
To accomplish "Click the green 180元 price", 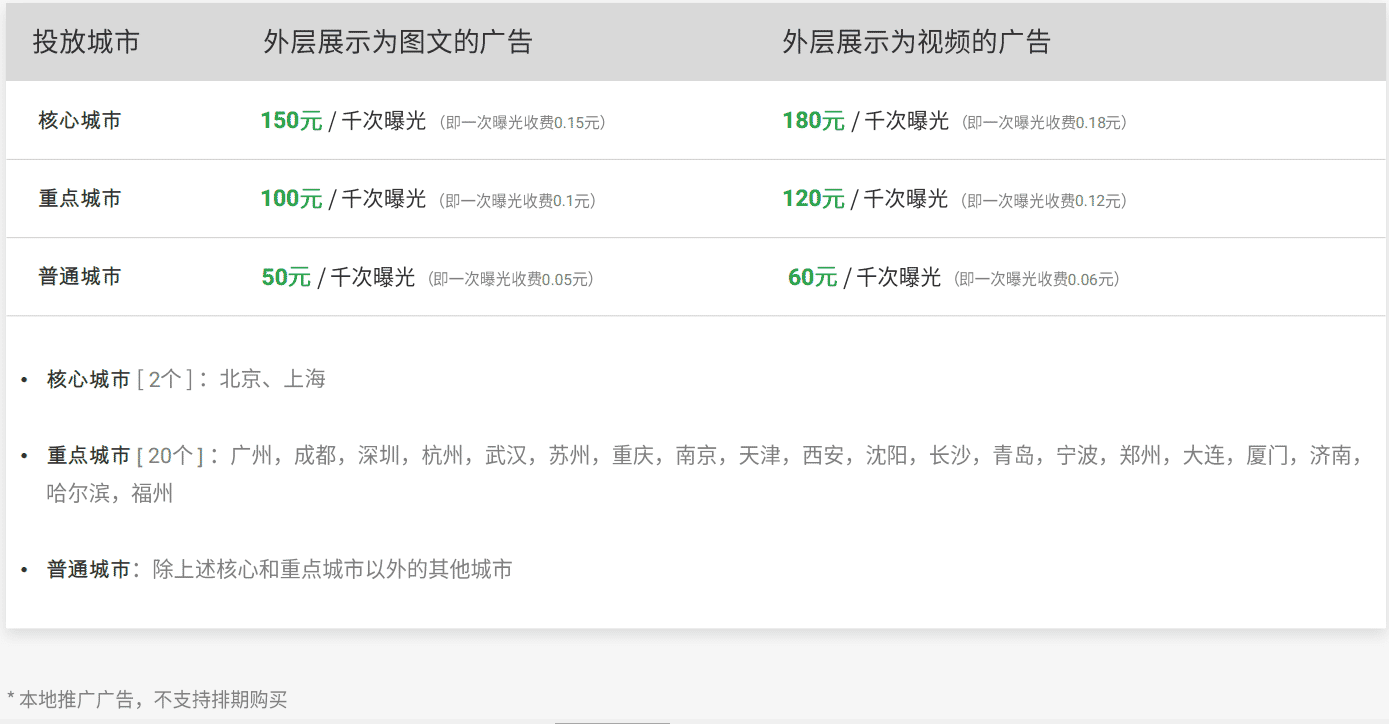I will point(813,121).
